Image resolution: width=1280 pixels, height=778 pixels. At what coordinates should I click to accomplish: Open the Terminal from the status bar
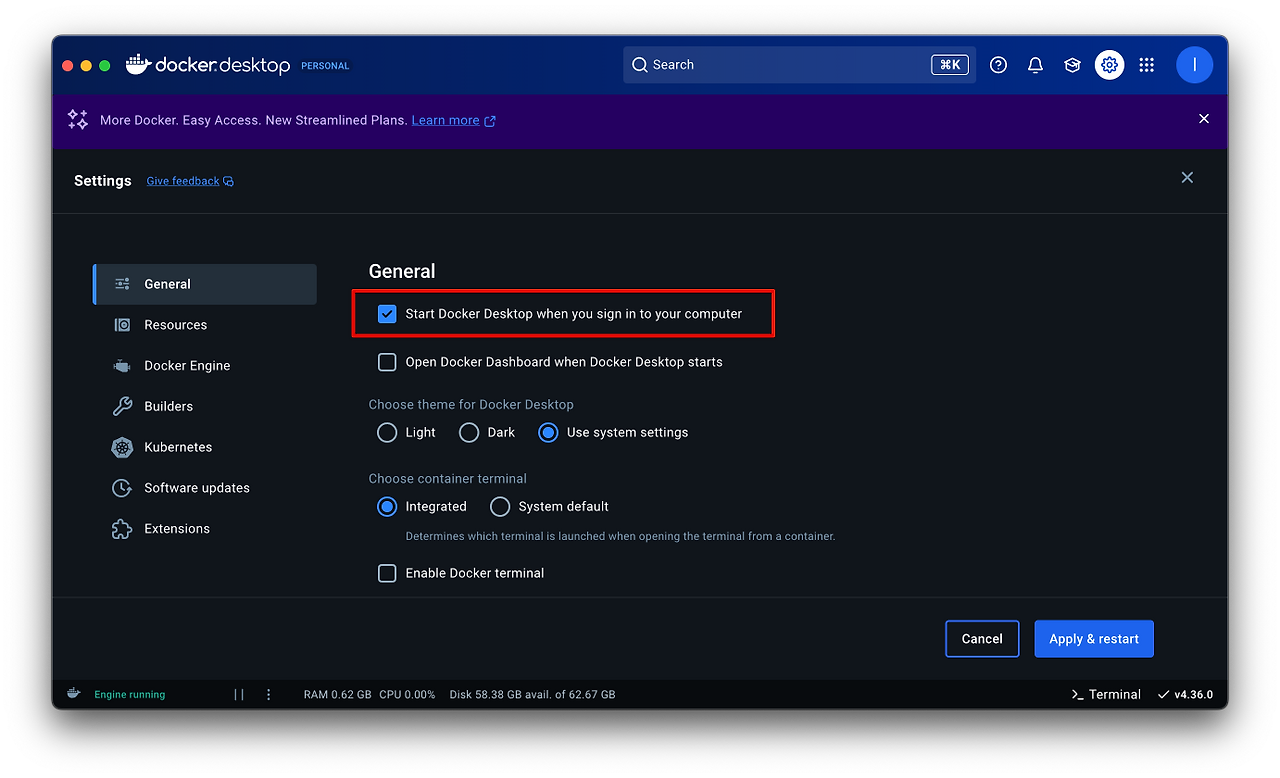coord(1105,694)
